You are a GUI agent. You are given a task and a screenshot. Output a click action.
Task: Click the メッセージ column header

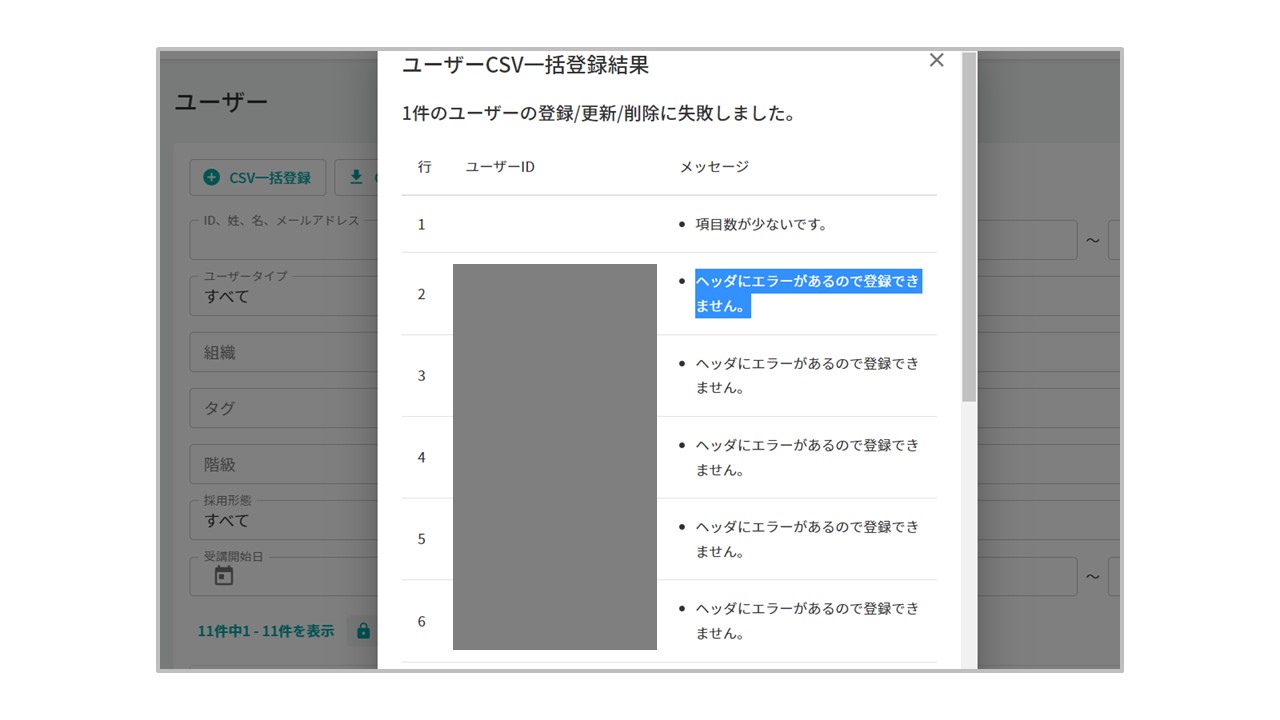click(714, 166)
